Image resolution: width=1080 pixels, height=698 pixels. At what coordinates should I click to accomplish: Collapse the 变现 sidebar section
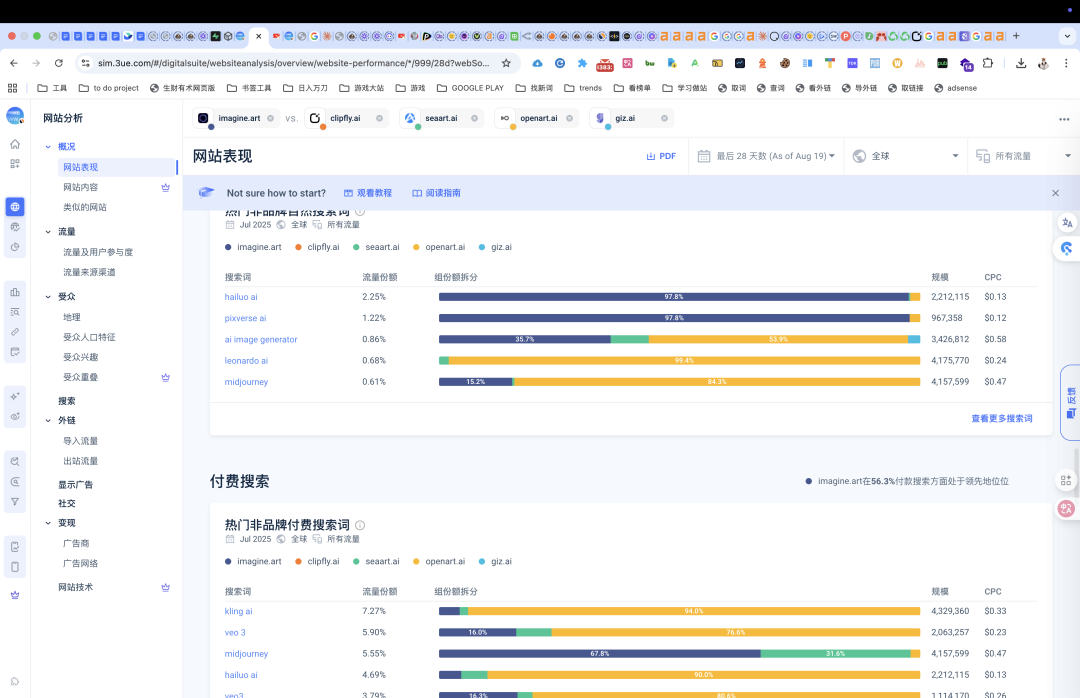tap(48, 523)
